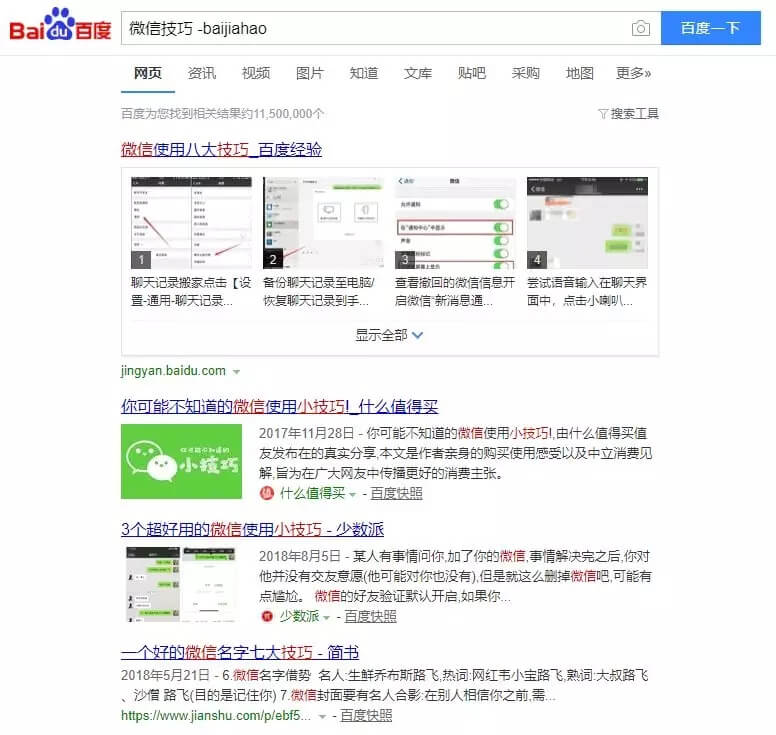Open 你可能不知道的微信使用小技巧 result
The height and width of the screenshot is (735, 776).
[x=279, y=406]
